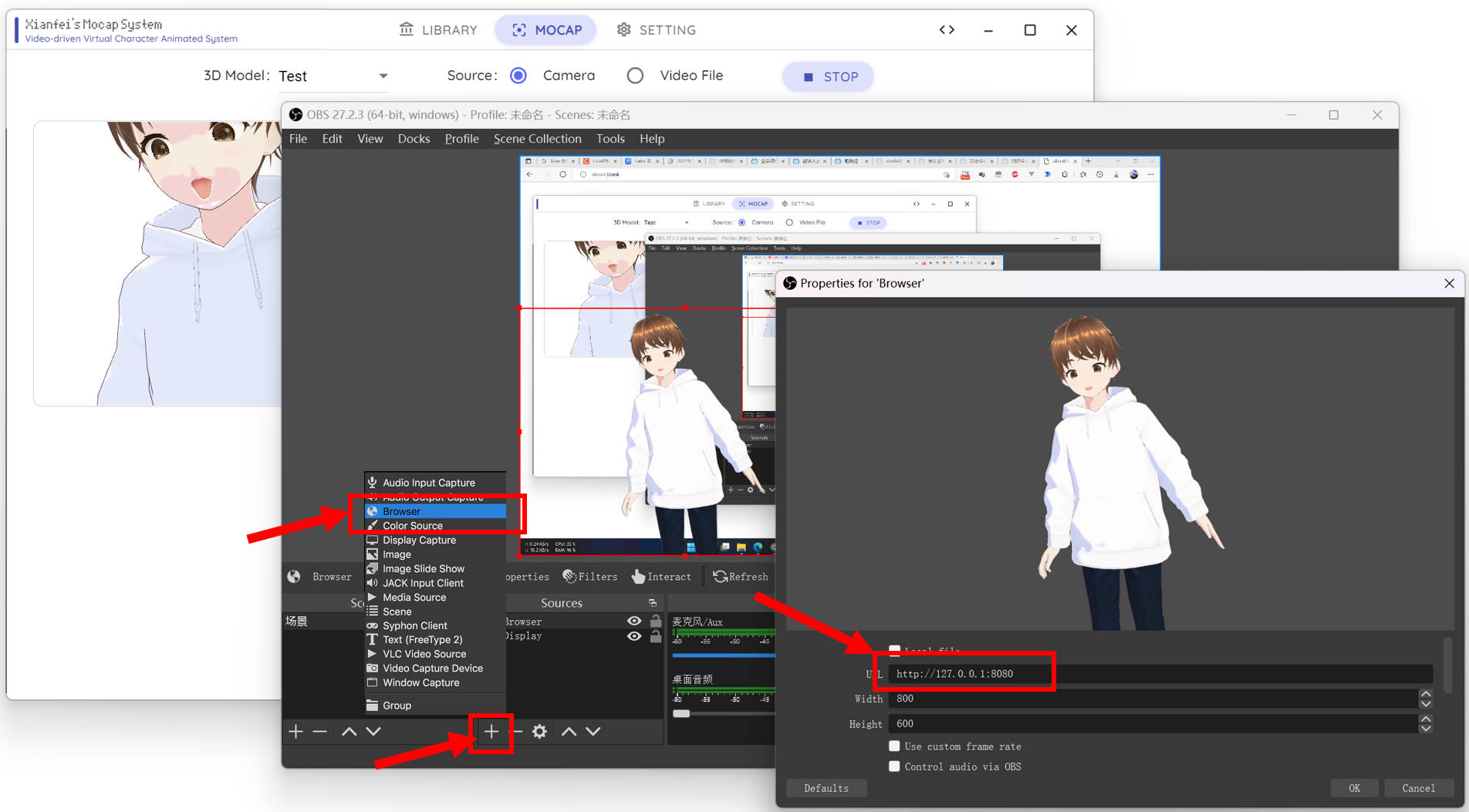The image size is (1469, 812).
Task: Enable Control audio via OBS checkbox
Action: pos(894,767)
